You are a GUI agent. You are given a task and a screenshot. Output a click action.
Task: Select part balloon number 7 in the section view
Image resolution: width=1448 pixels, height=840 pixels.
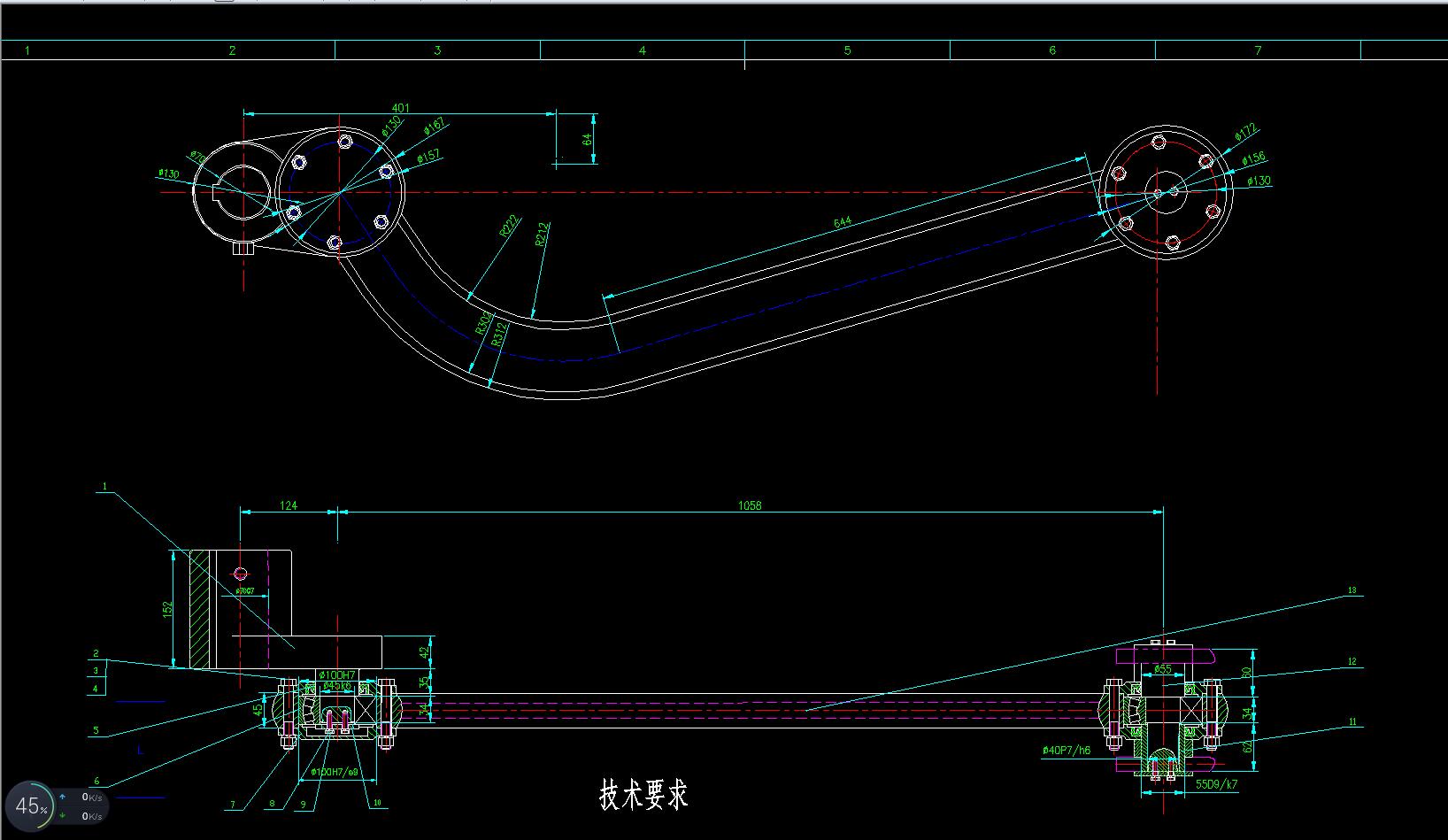tap(233, 805)
